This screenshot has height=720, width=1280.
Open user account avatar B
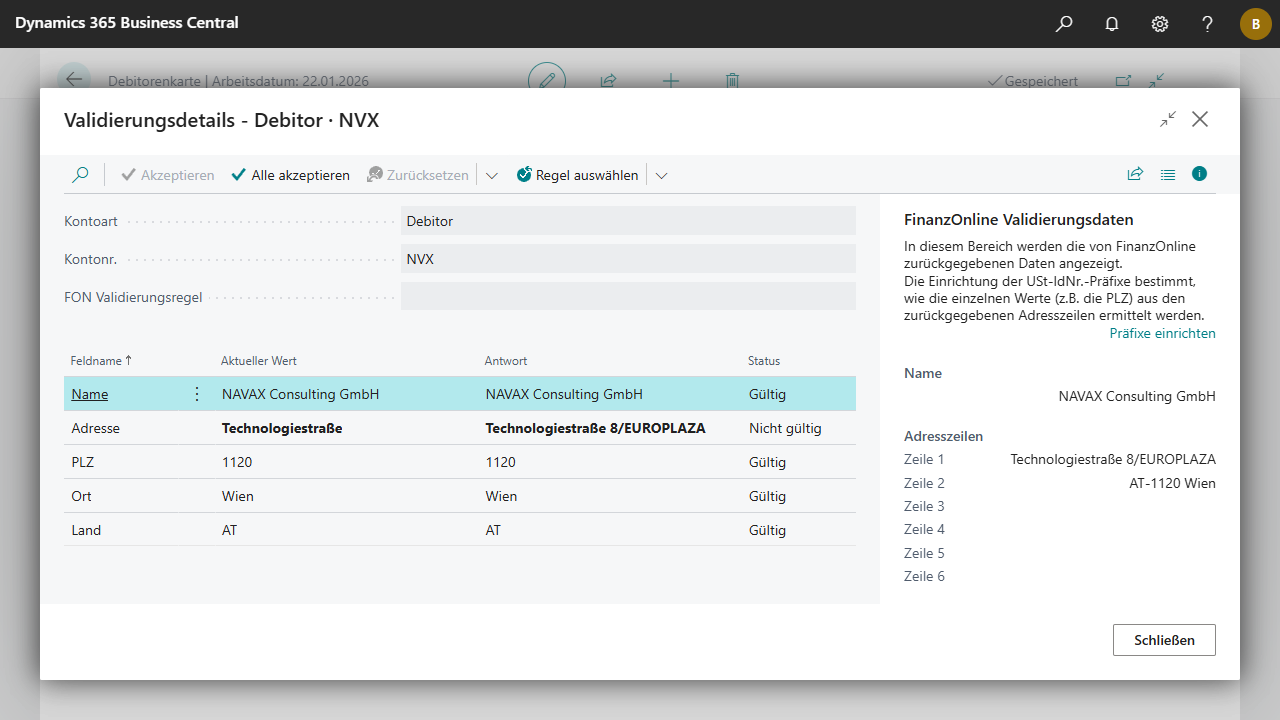[1256, 23]
